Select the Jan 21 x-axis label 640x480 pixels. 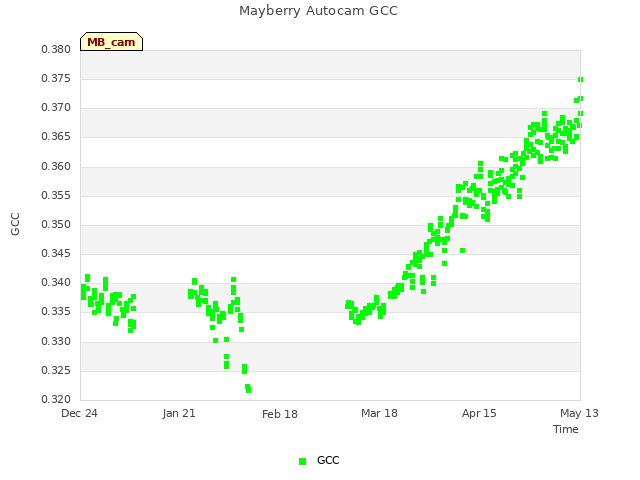coord(179,413)
